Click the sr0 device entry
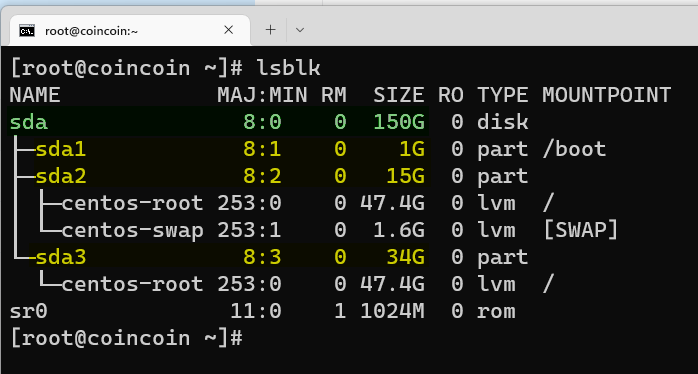 [x=28, y=311]
